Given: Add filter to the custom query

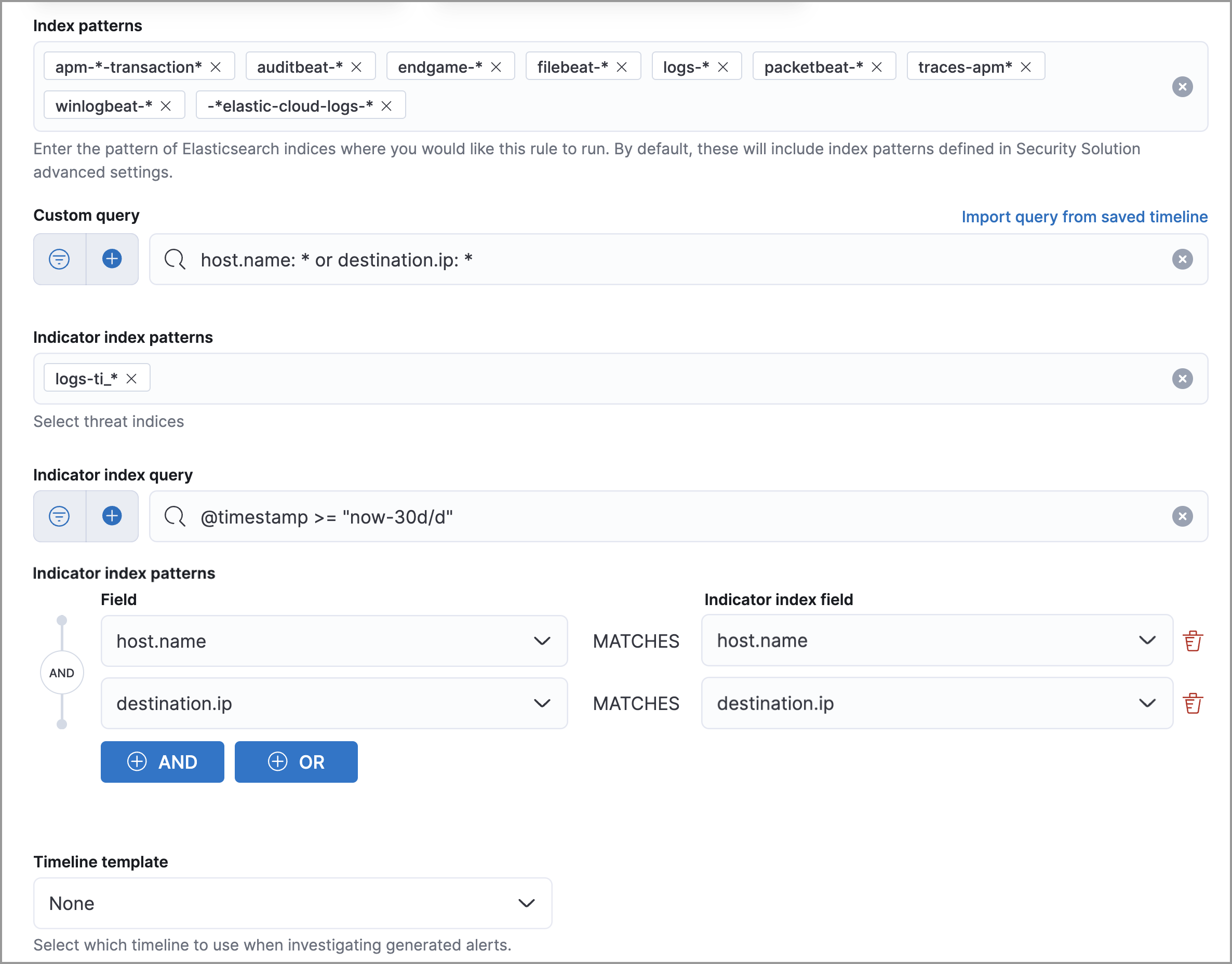Looking at the screenshot, I should tap(112, 259).
